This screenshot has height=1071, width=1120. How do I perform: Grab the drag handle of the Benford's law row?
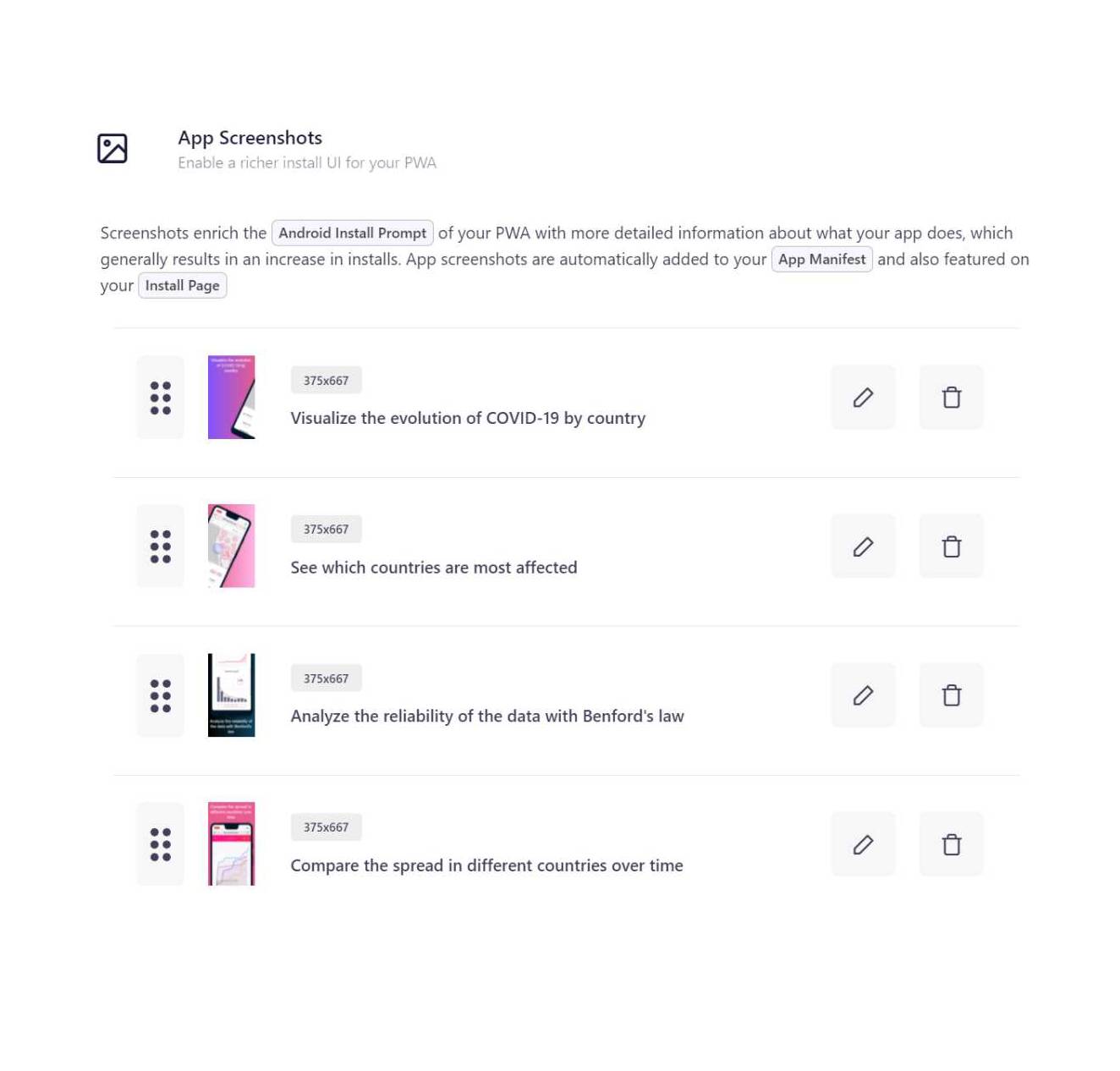pos(160,695)
